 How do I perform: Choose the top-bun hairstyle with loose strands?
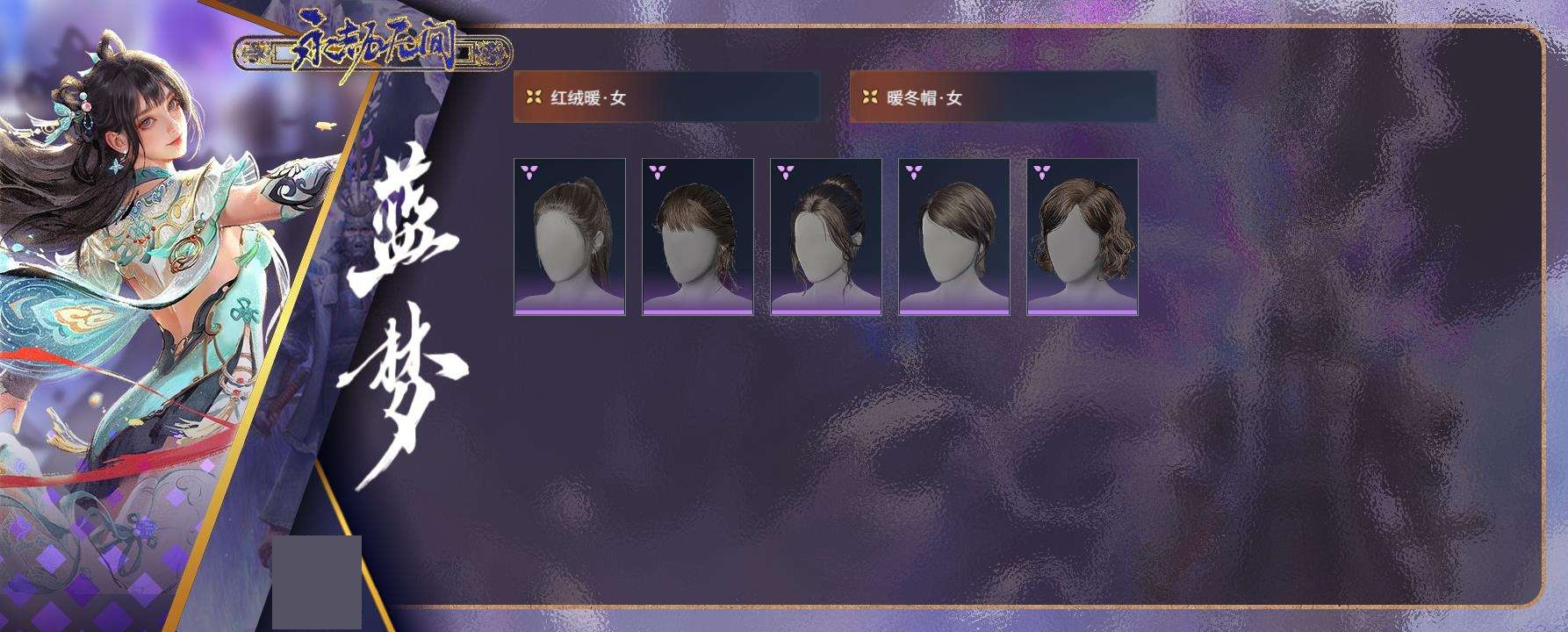click(x=826, y=236)
